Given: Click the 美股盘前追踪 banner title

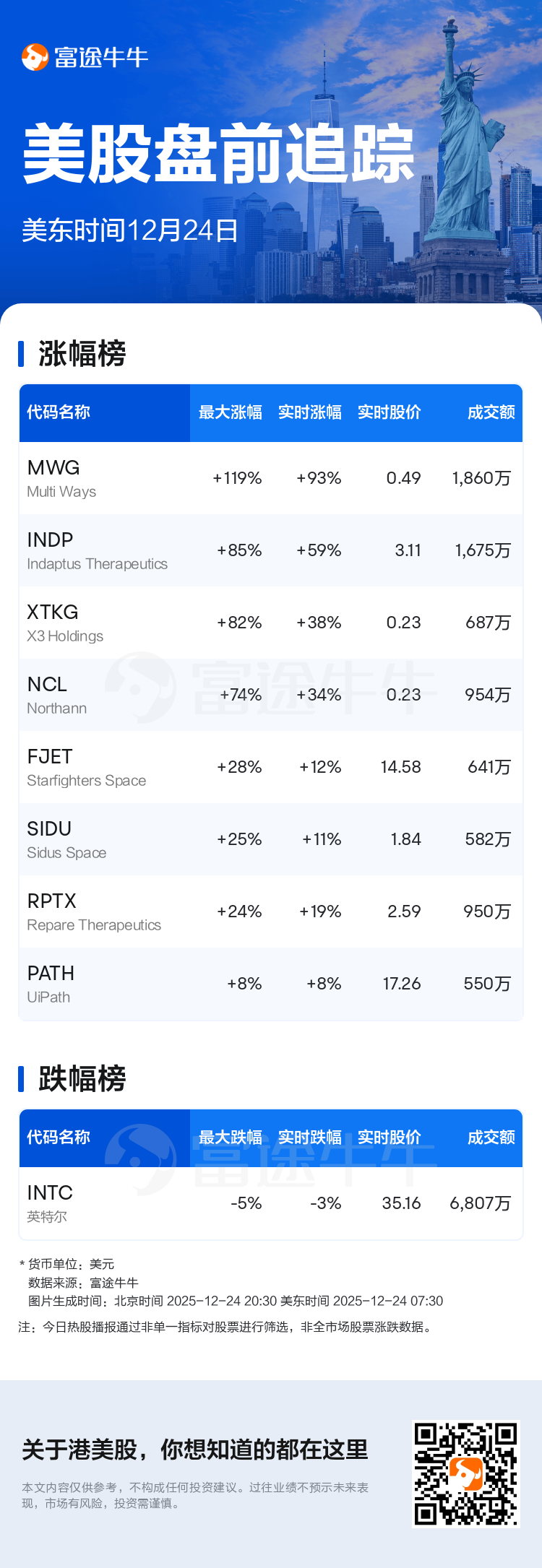Looking at the screenshot, I should [x=218, y=154].
